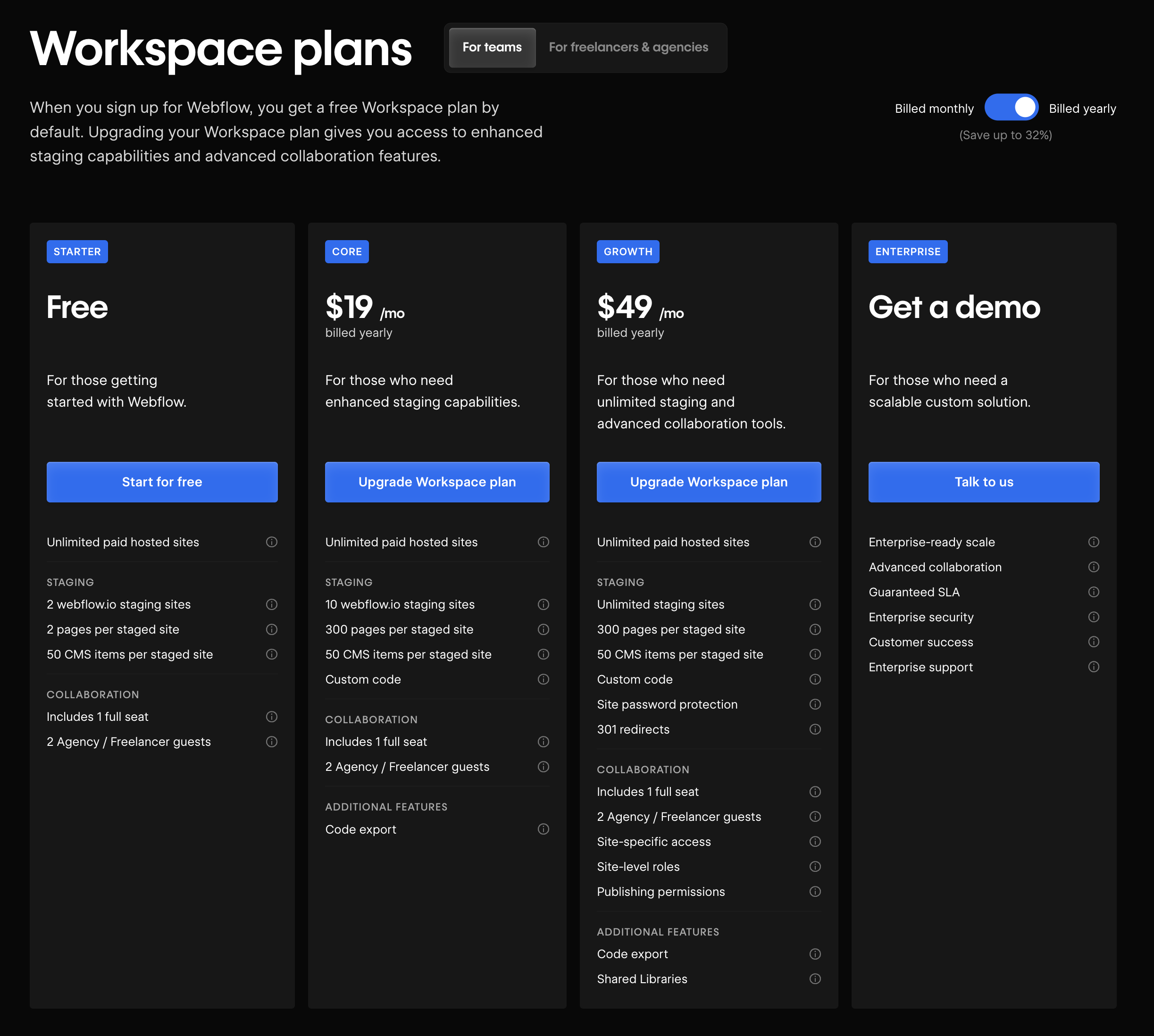Open info icon for Unlimited staging sites
Viewport: 1154px width, 1036px height.
[x=815, y=604]
